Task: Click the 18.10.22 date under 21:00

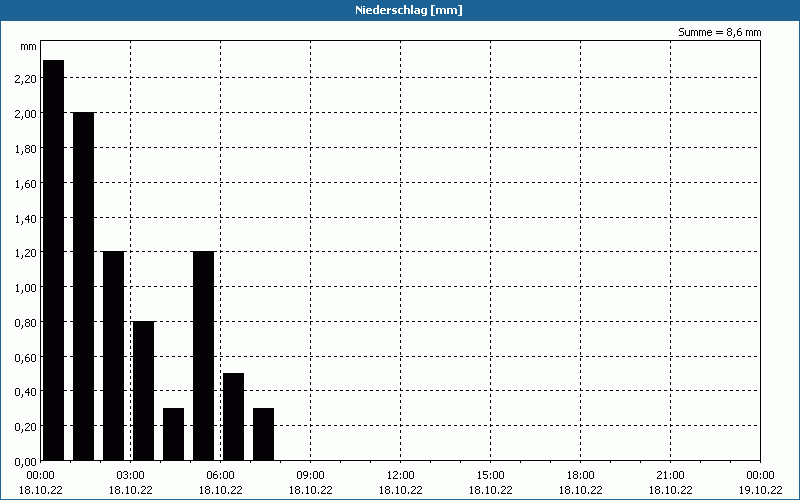Action: point(670,490)
